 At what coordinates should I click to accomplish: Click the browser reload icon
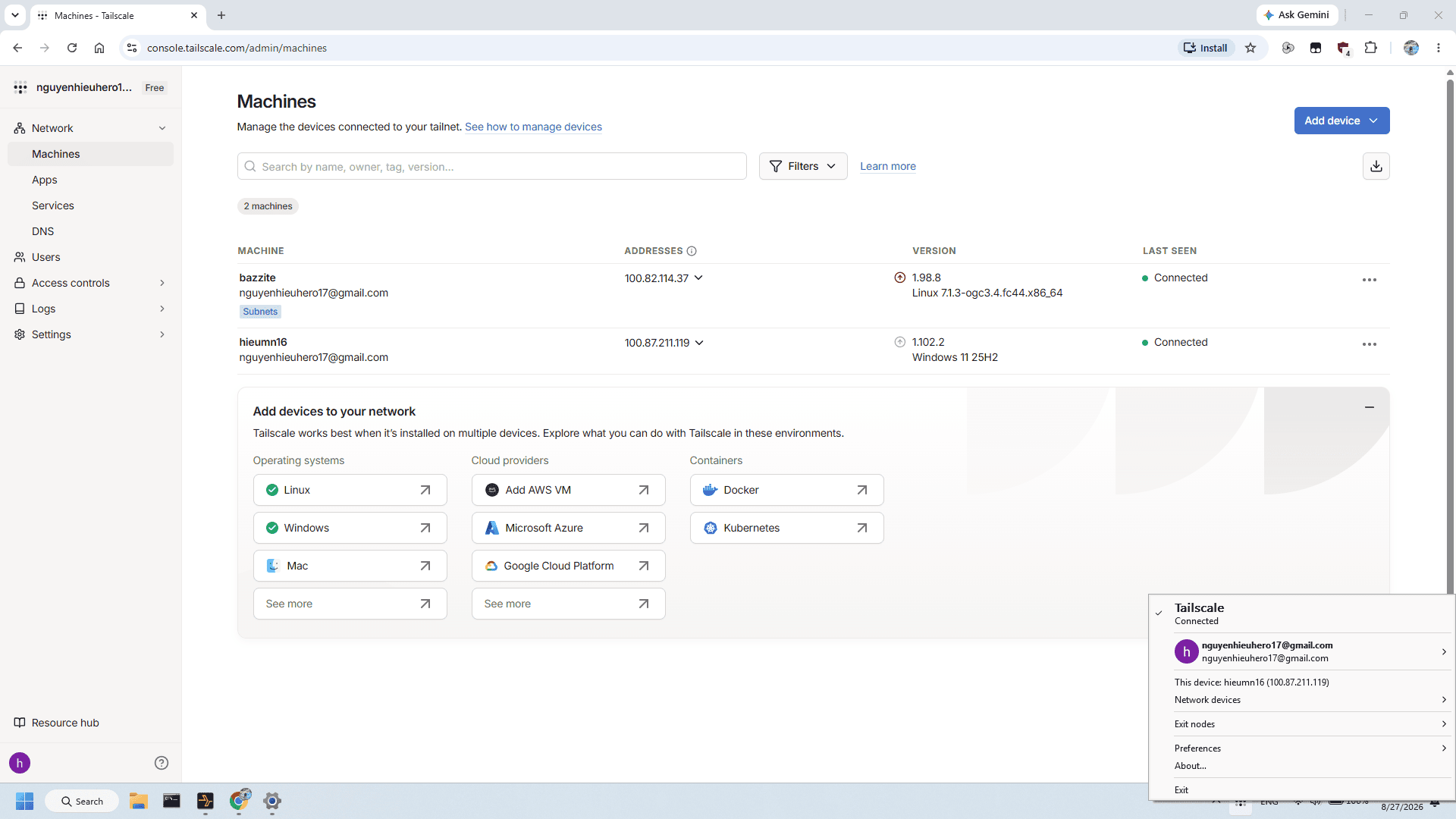[x=72, y=48]
